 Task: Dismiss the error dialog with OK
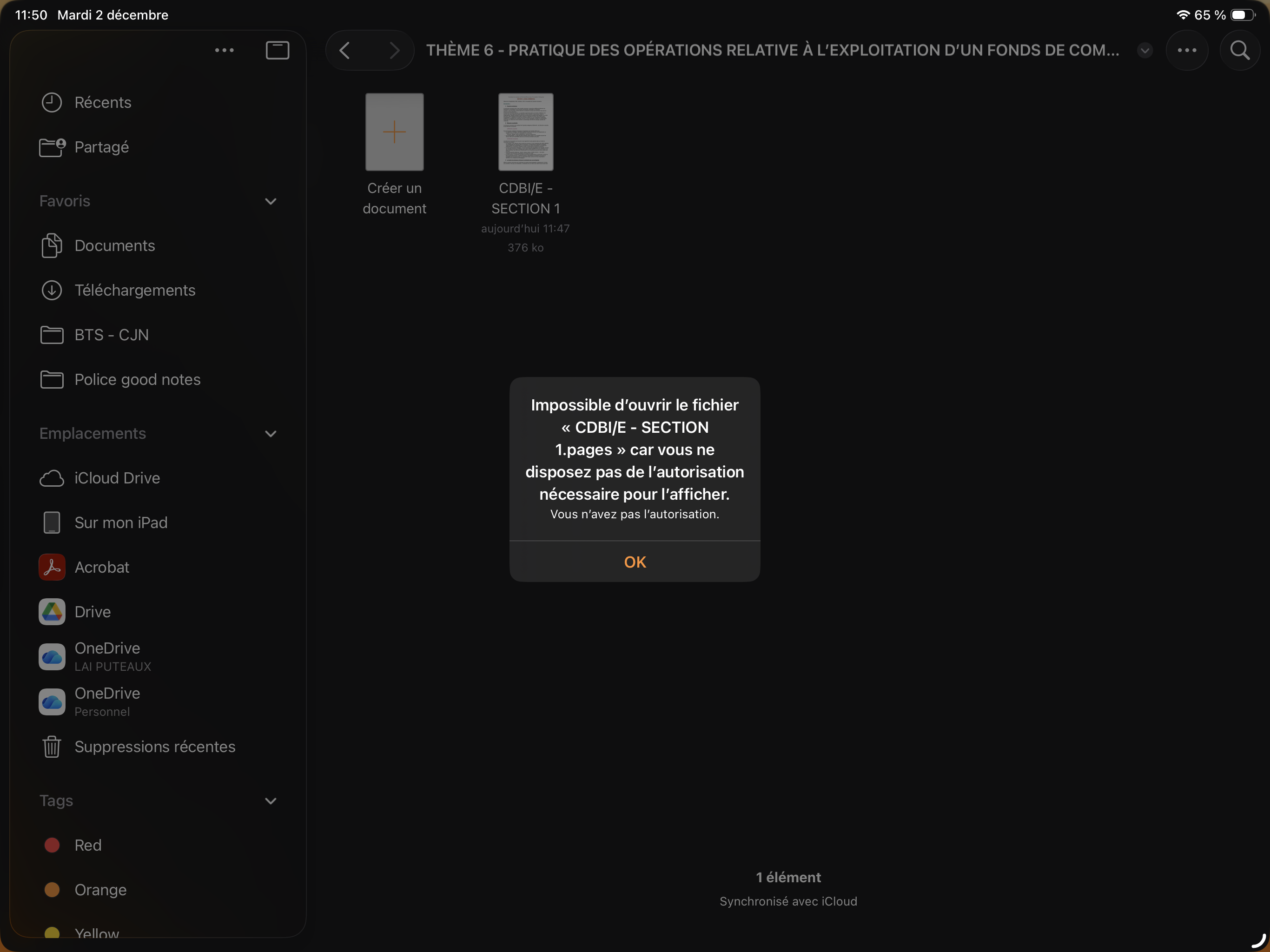coord(635,562)
